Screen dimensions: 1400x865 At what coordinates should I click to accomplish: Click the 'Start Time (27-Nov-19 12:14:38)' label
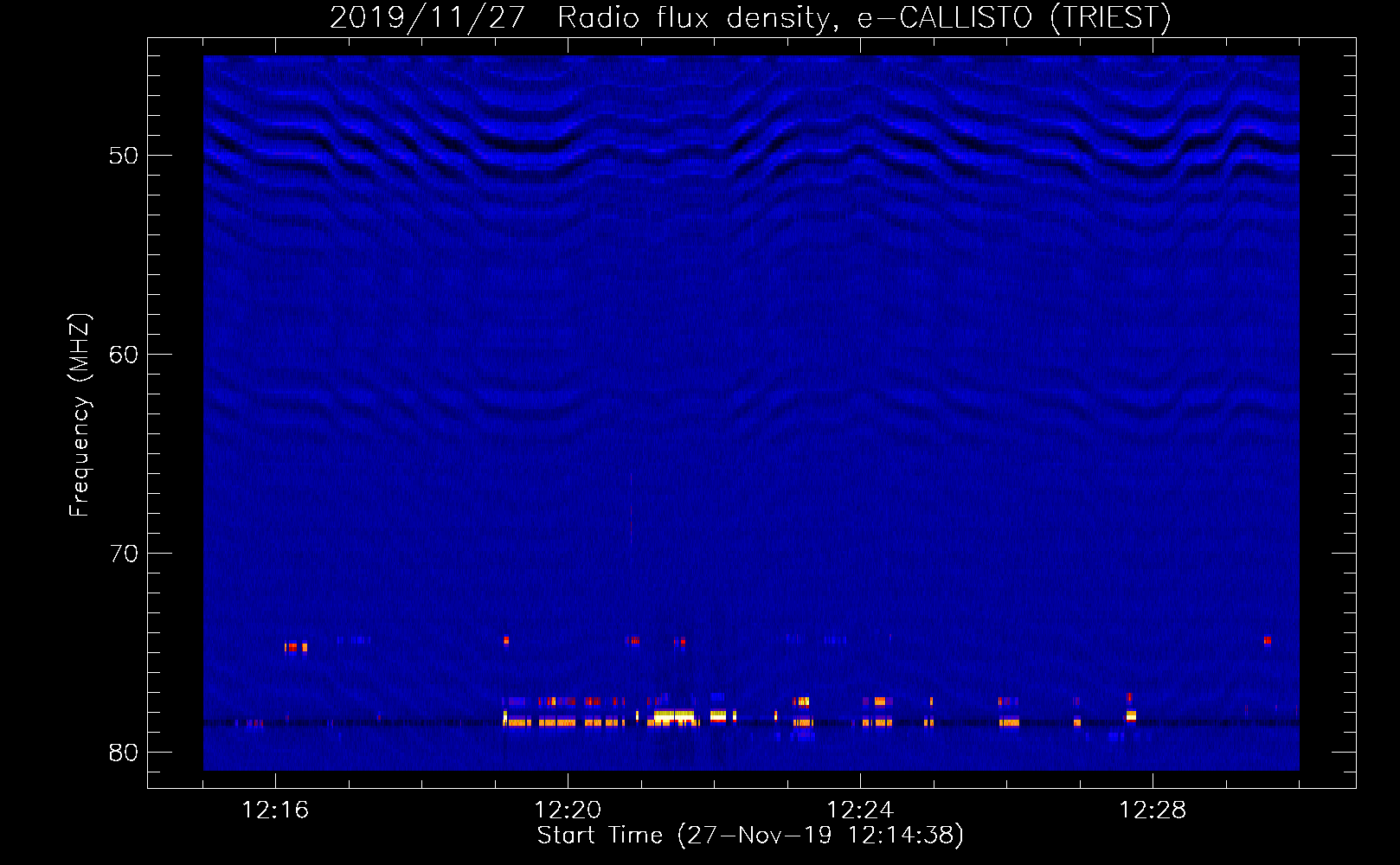750,836
